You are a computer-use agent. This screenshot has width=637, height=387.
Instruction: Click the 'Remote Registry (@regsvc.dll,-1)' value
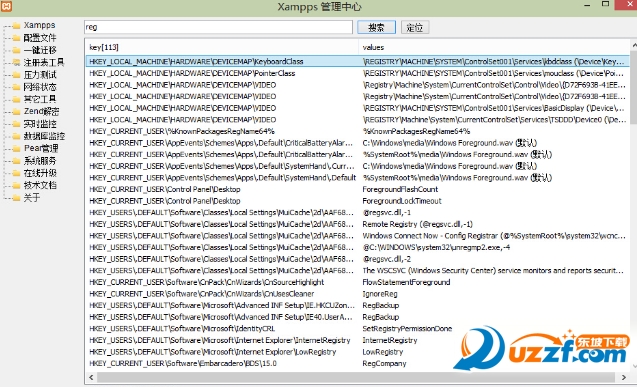tap(417, 224)
